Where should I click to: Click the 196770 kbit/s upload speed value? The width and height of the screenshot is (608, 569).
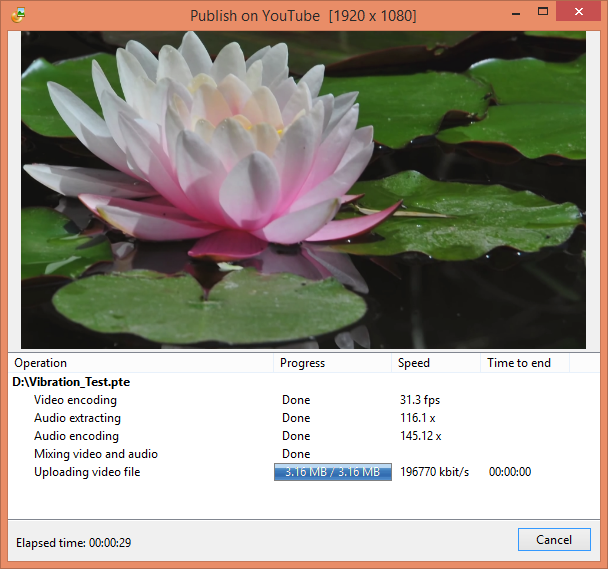point(434,472)
